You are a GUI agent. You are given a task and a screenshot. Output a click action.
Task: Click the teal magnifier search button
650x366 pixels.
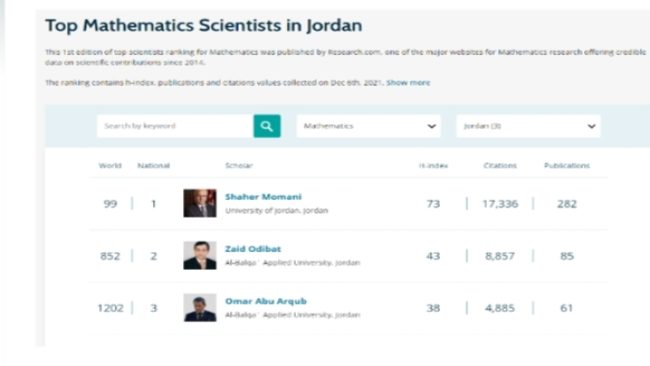(267, 126)
